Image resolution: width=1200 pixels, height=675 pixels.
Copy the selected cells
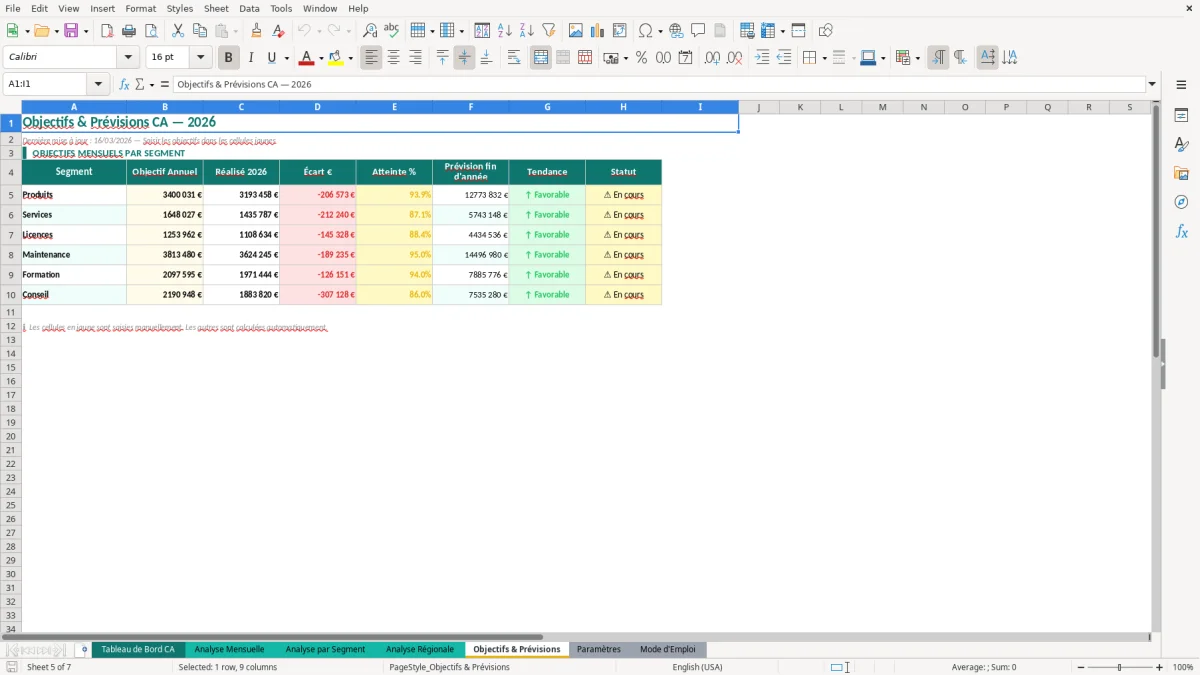click(x=200, y=31)
